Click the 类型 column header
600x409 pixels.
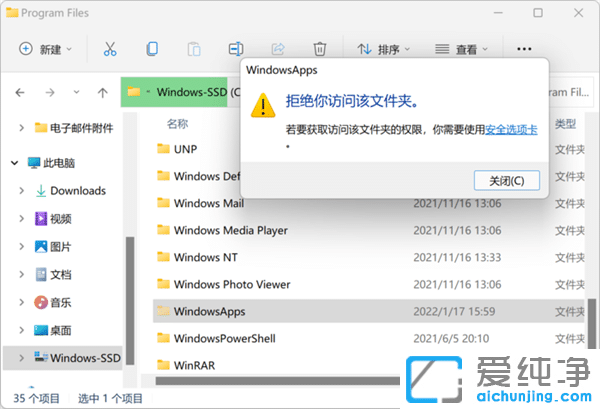[565, 124]
